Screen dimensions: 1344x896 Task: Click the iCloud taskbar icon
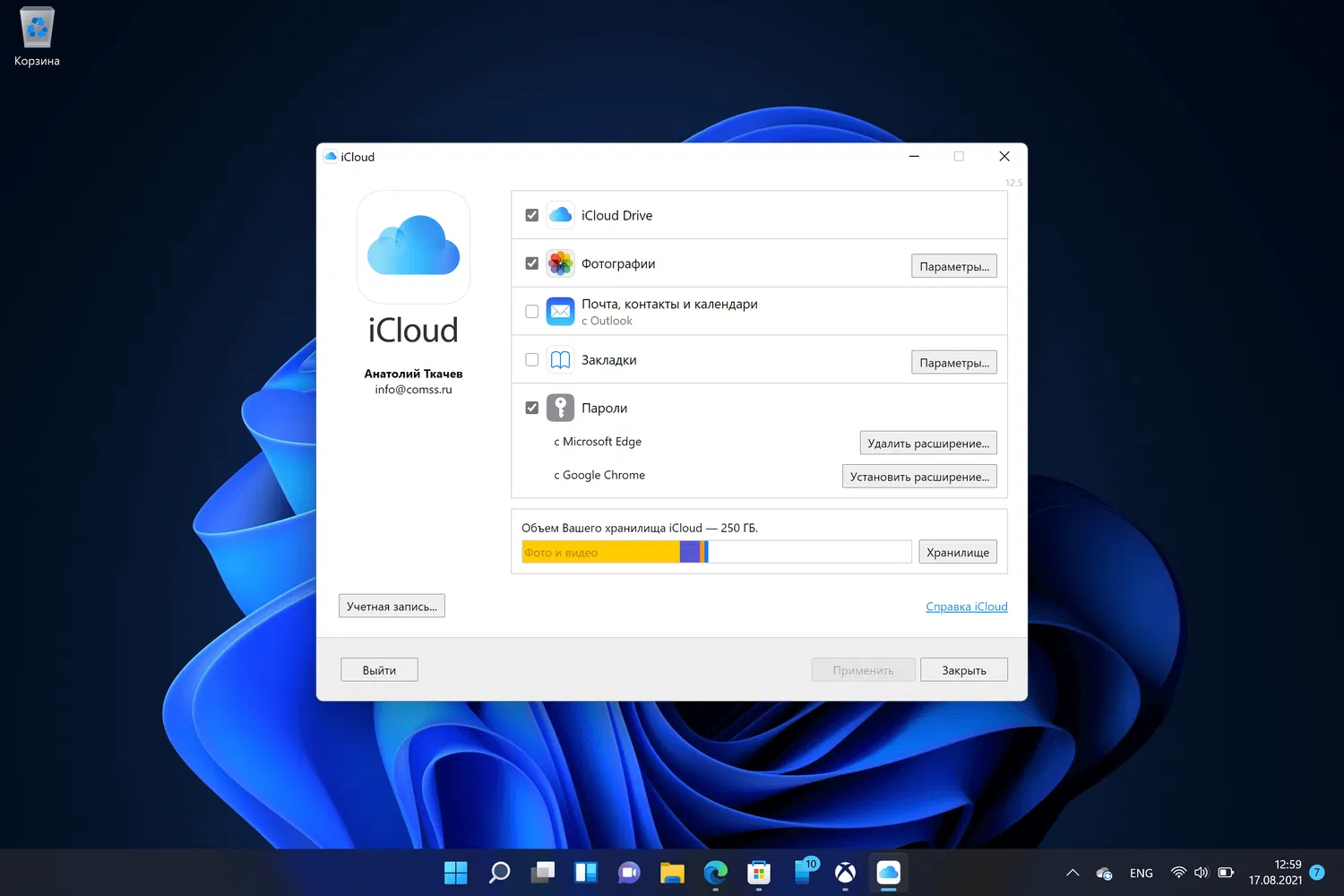click(x=888, y=873)
